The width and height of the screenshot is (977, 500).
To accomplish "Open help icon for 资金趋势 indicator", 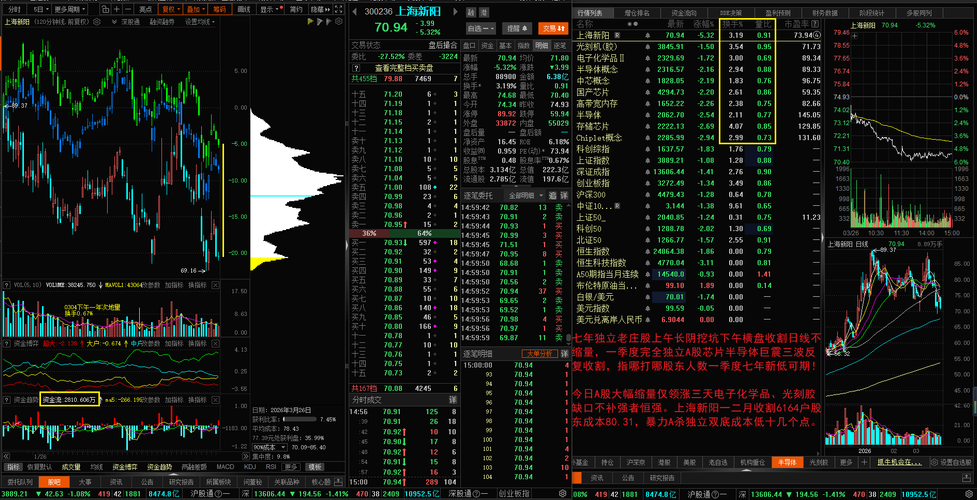I will [6, 399].
